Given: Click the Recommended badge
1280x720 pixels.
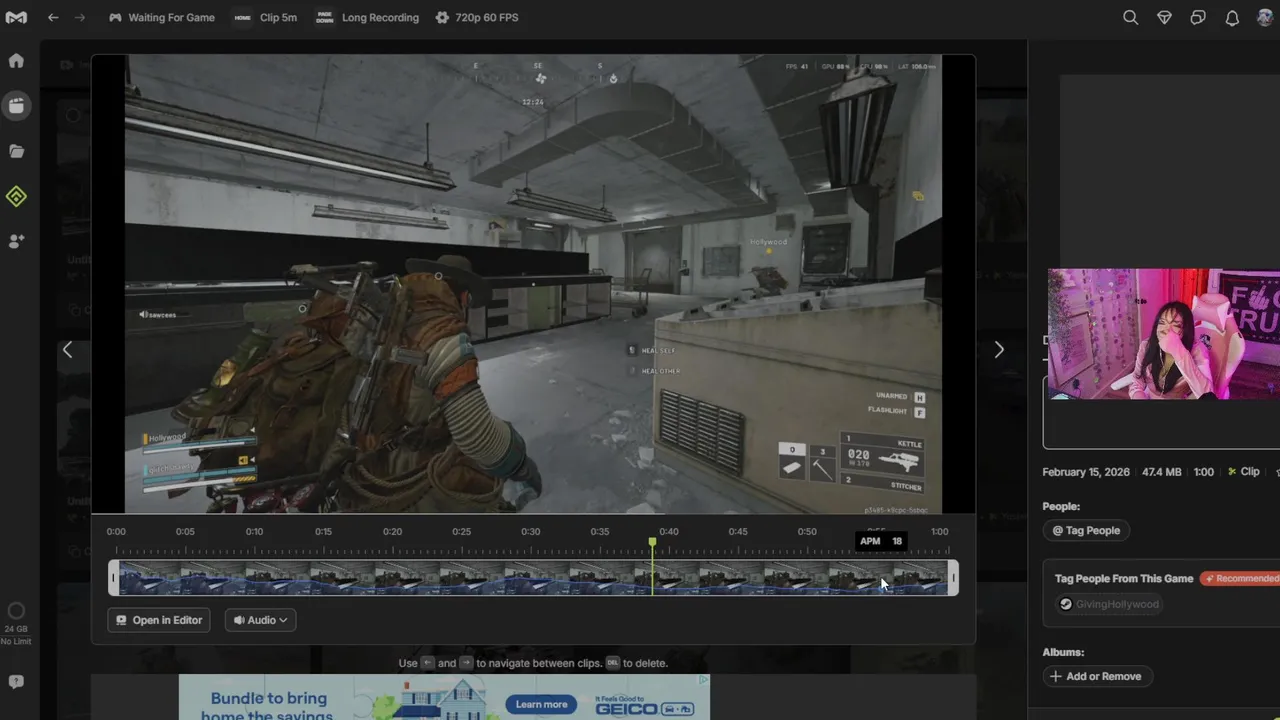Looking at the screenshot, I should (x=1240, y=579).
